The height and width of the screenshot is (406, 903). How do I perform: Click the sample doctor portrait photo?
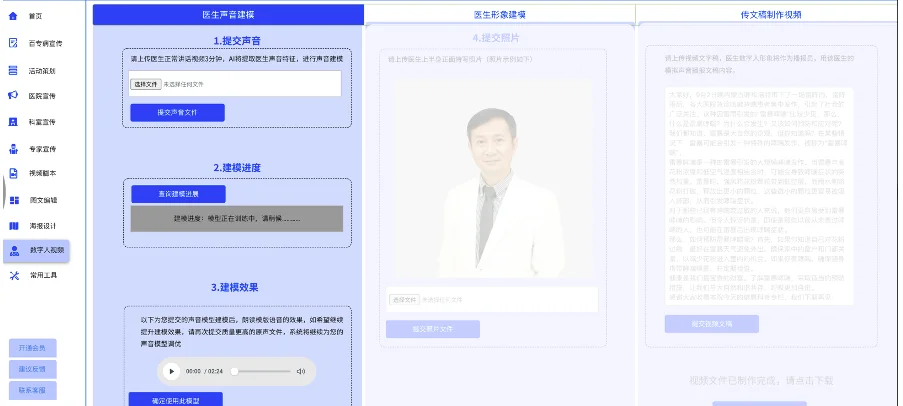[492, 180]
